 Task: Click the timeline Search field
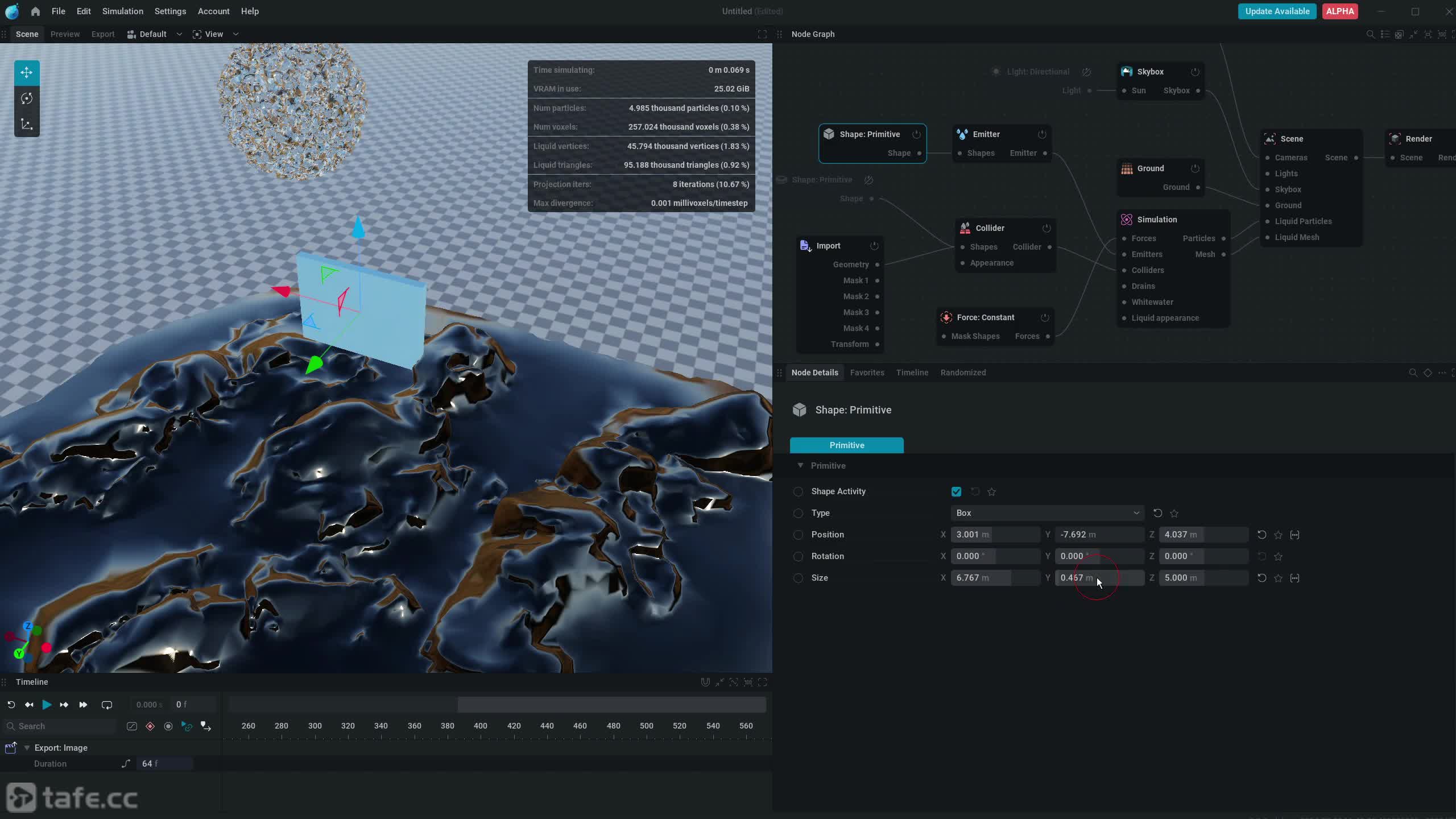coord(60,726)
